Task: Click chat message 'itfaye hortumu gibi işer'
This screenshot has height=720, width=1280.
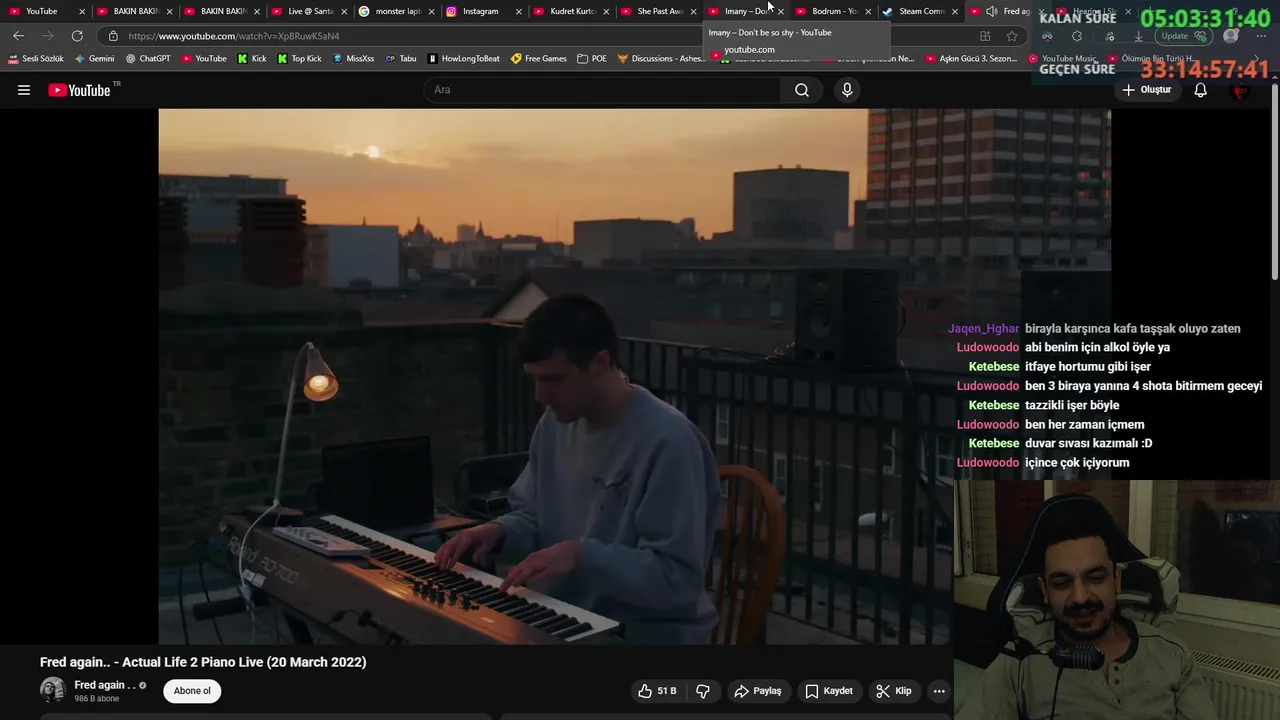Action: pos(1088,367)
